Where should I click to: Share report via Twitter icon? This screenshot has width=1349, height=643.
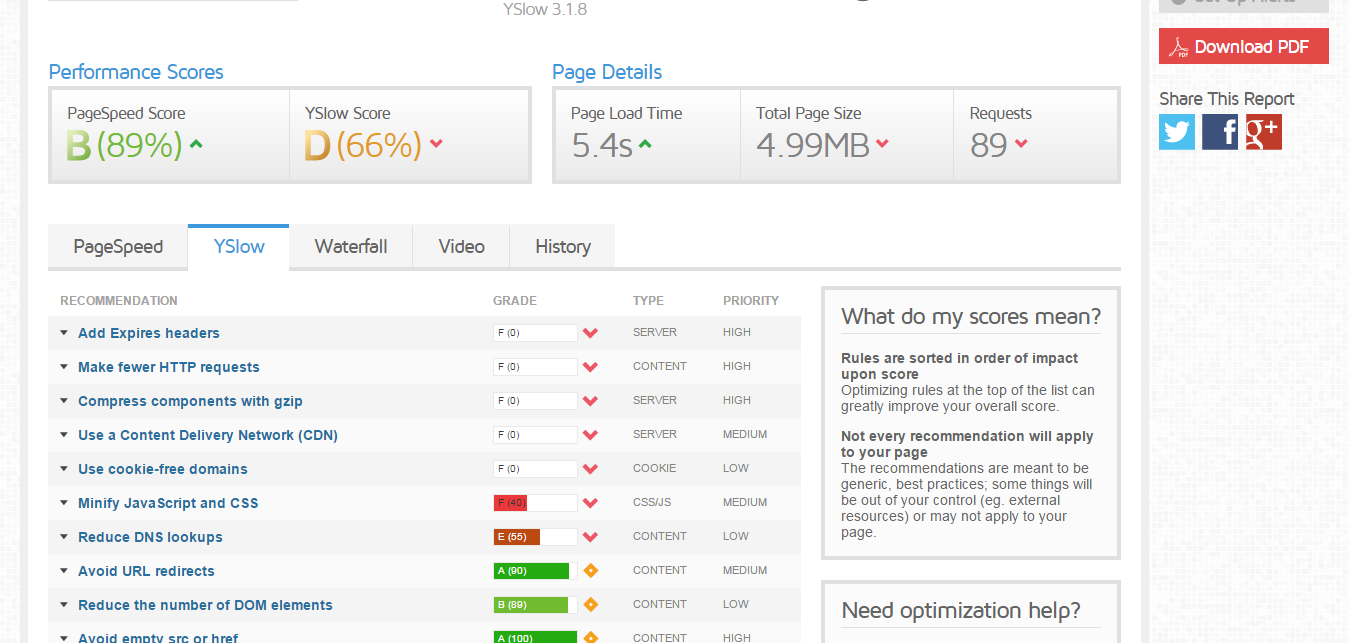coord(1177,132)
